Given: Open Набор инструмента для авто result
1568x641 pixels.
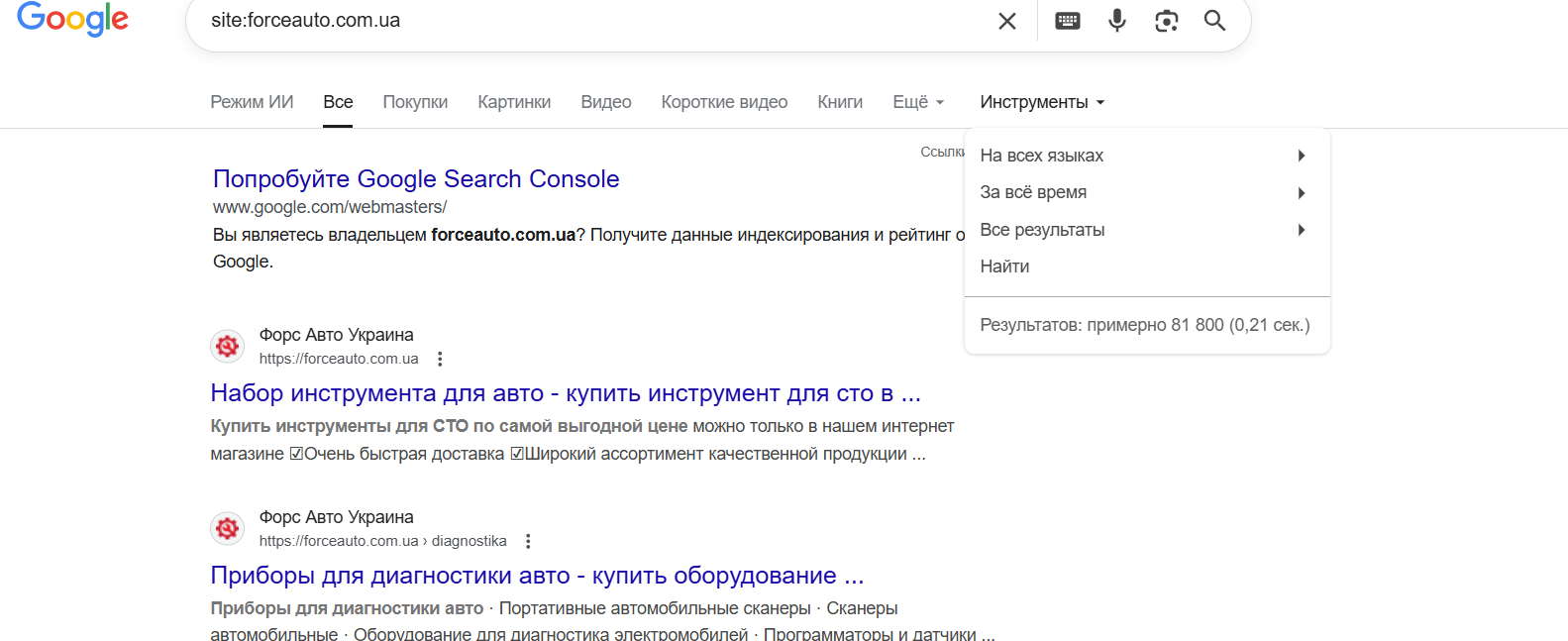Looking at the screenshot, I should pos(566,393).
